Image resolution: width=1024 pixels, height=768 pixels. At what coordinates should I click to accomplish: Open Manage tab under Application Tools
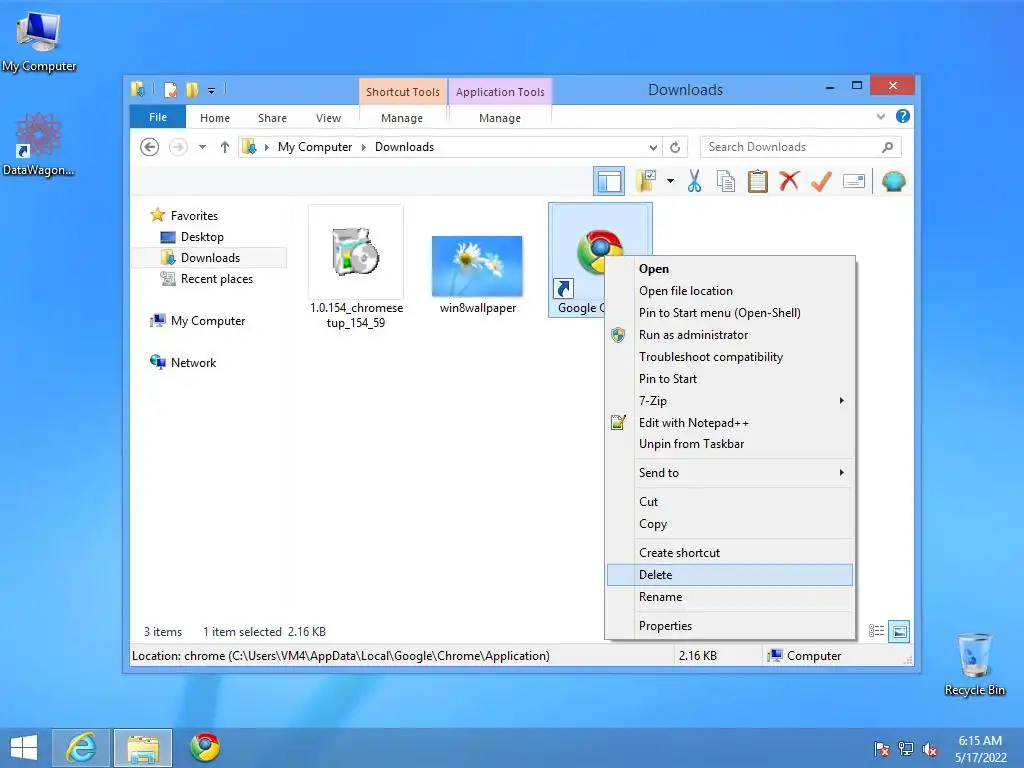tap(500, 118)
